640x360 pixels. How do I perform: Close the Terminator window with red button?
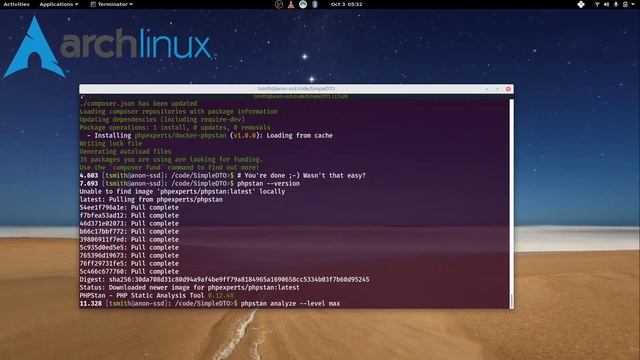coord(508,89)
